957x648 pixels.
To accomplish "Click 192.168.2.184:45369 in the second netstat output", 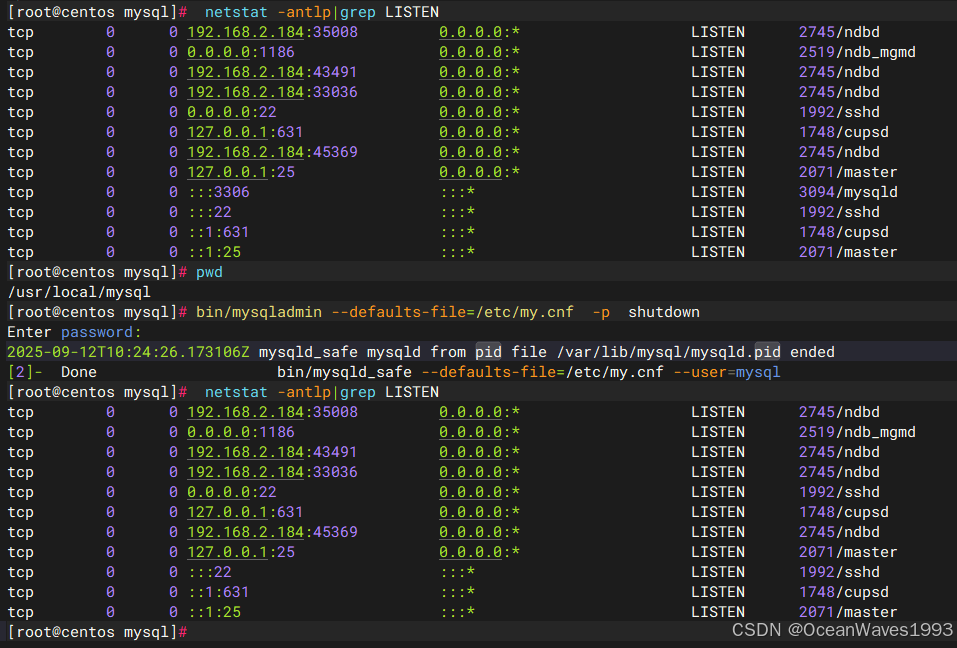I will coord(272,532).
